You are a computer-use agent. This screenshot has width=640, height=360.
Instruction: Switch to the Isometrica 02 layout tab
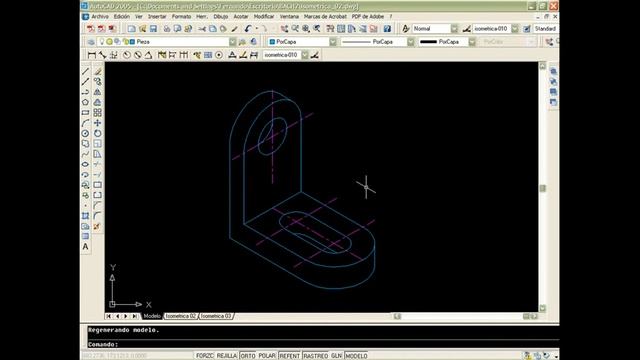pos(181,316)
